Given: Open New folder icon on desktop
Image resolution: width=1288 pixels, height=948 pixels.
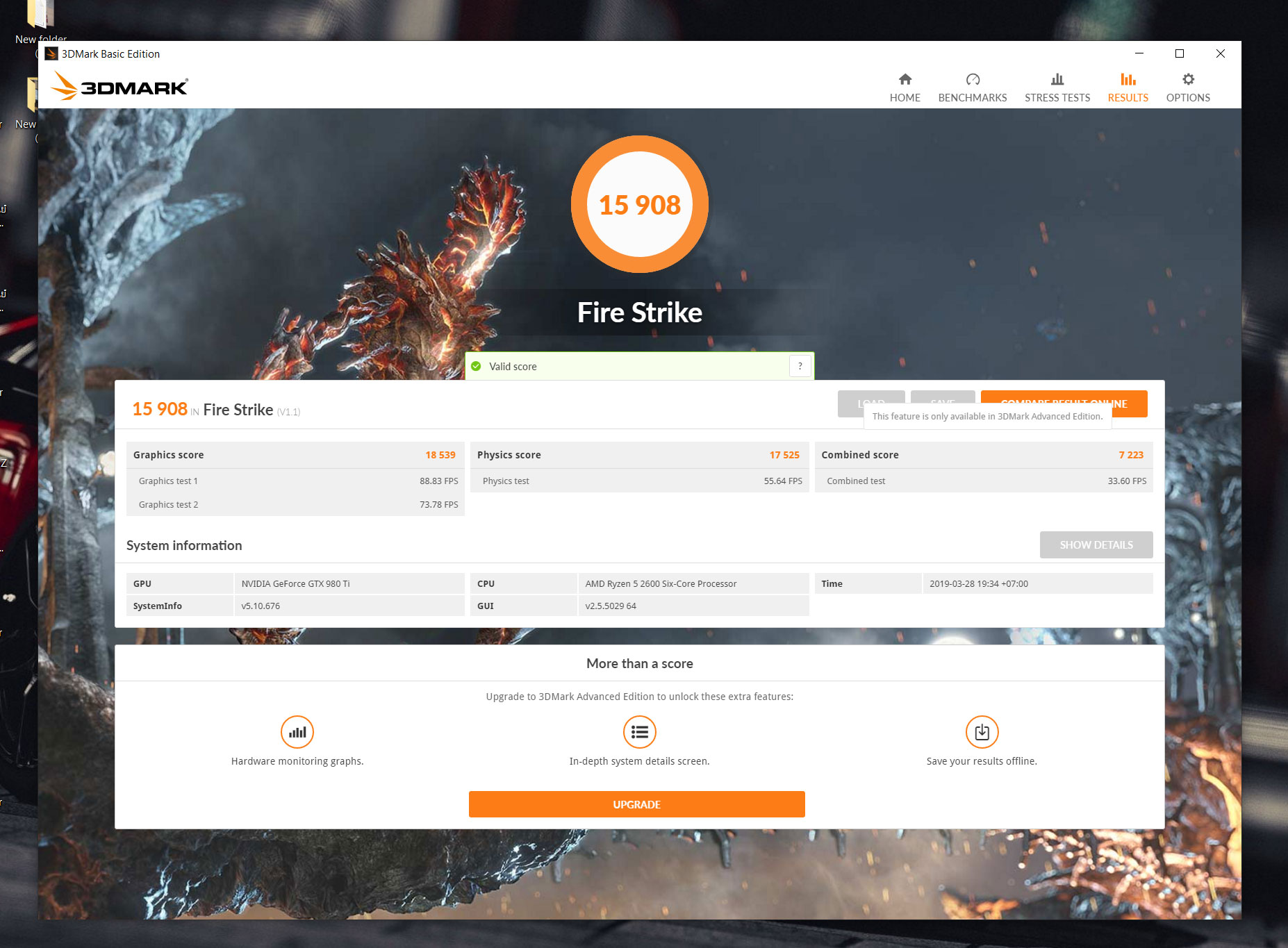Looking at the screenshot, I should [40, 21].
